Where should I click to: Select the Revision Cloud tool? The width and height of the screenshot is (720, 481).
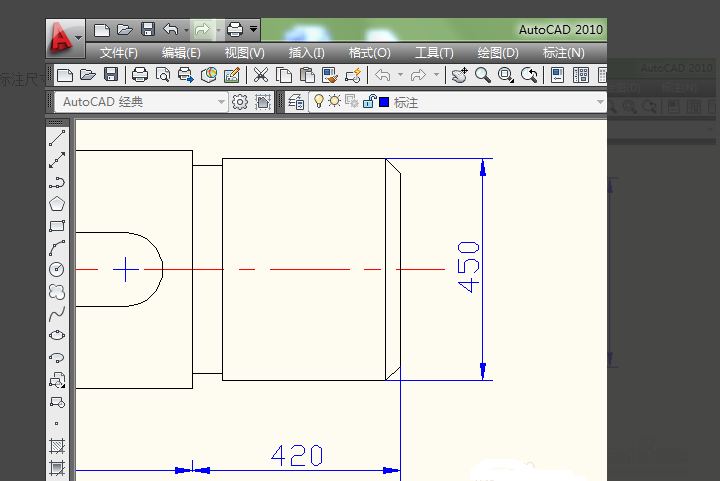click(57, 291)
